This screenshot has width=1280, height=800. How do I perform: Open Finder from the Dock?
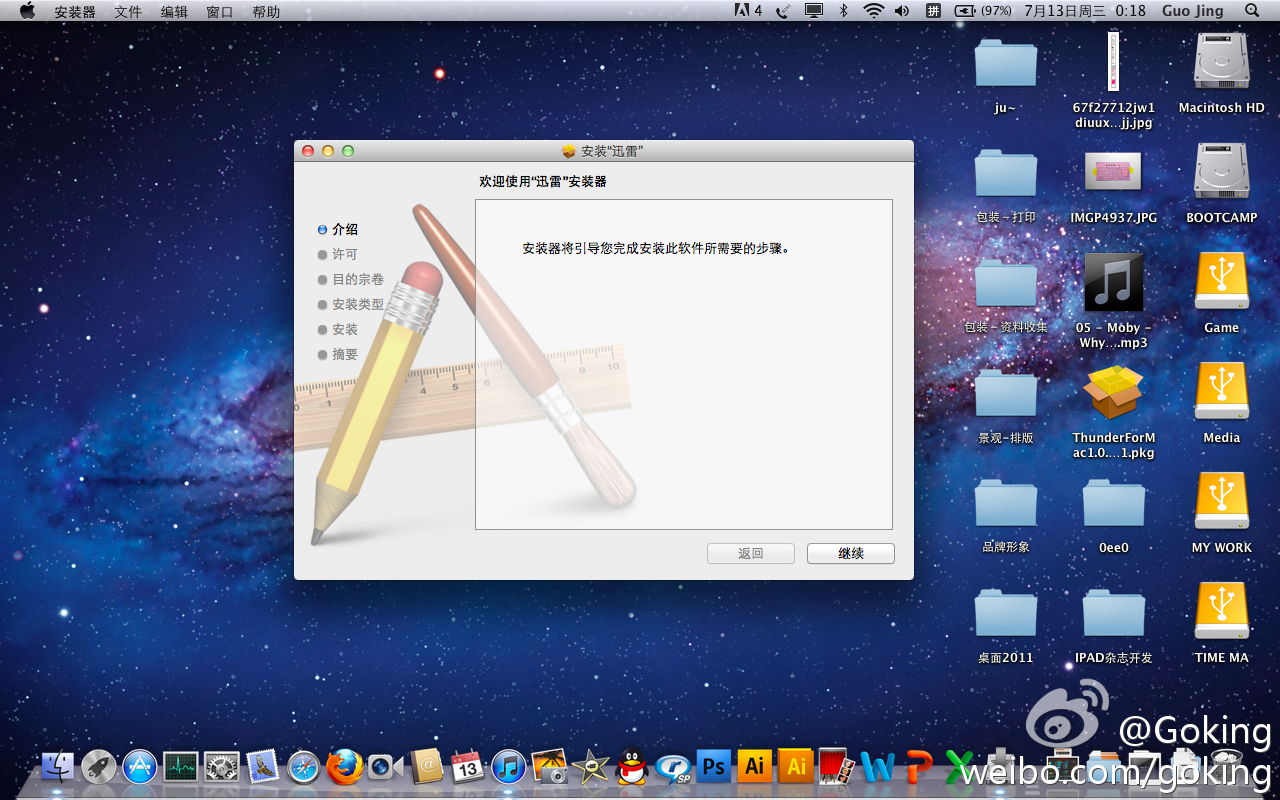58,767
